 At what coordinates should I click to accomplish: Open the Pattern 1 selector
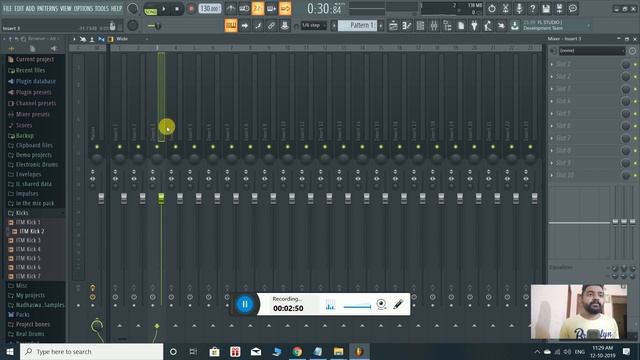[357, 26]
